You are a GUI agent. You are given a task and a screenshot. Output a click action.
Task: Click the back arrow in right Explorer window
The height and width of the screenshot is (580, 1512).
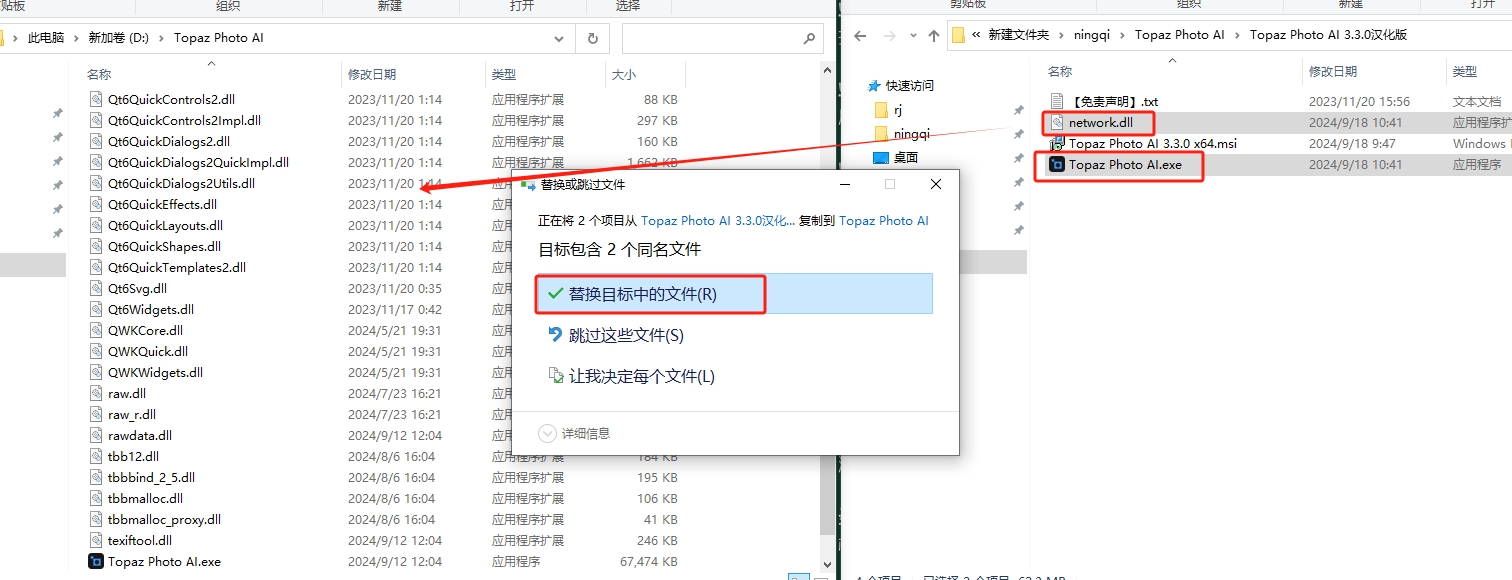(x=859, y=35)
